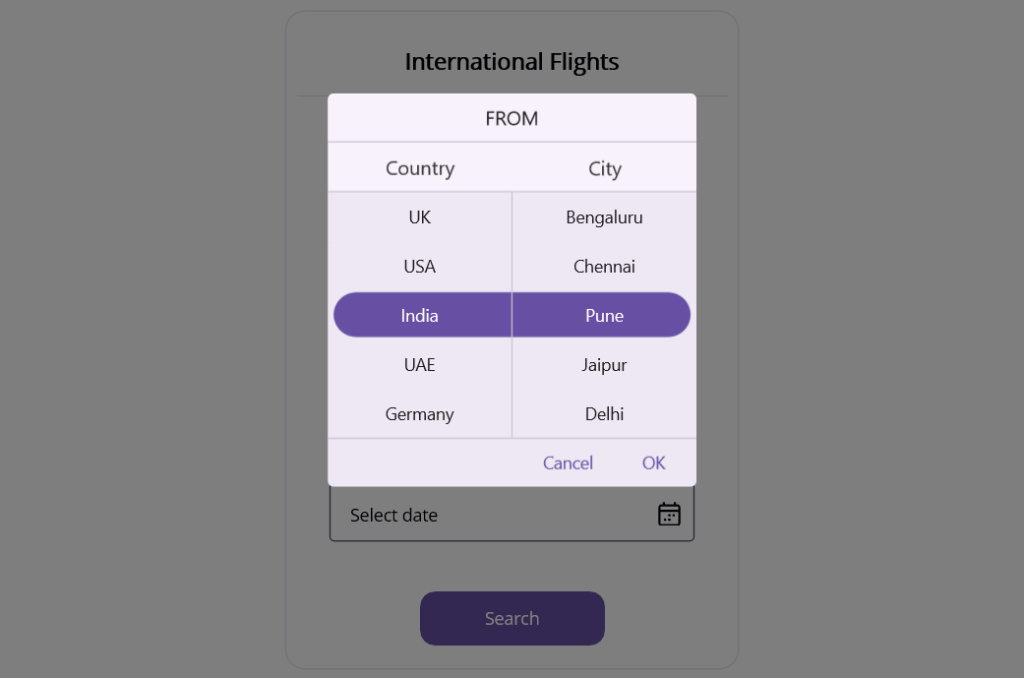1024x678 pixels.
Task: Choose India as the departure country
Action: click(419, 314)
